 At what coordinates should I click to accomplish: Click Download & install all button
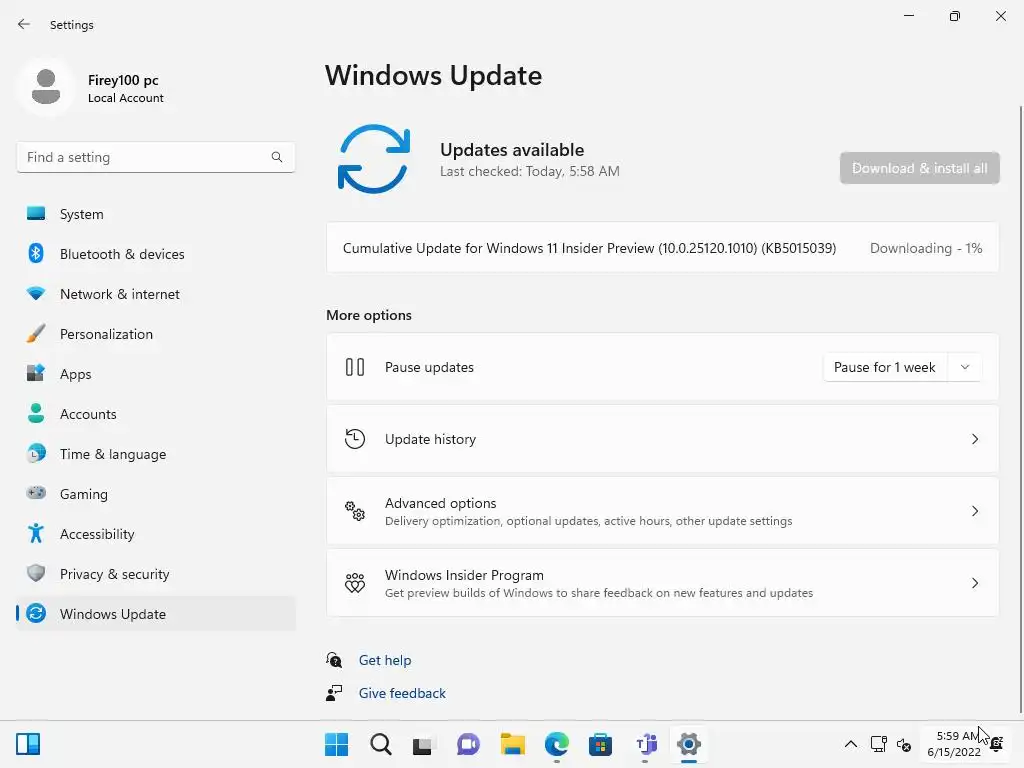point(920,168)
